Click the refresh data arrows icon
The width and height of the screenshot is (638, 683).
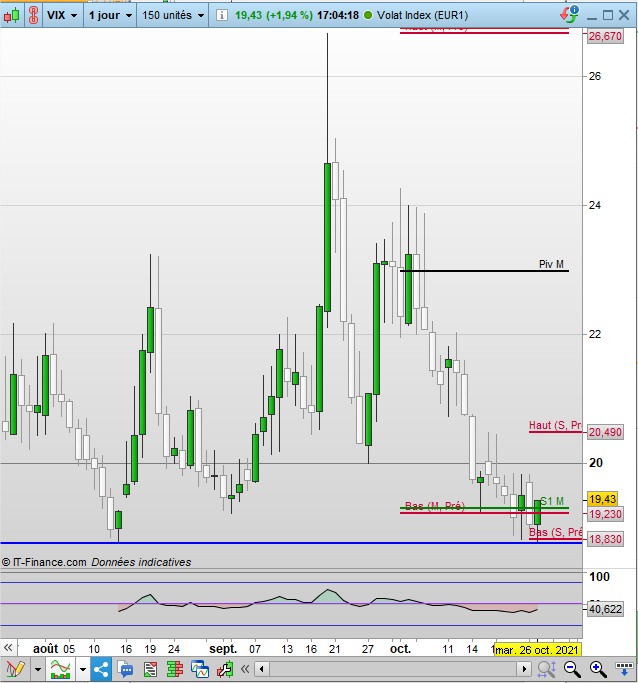[569, 14]
